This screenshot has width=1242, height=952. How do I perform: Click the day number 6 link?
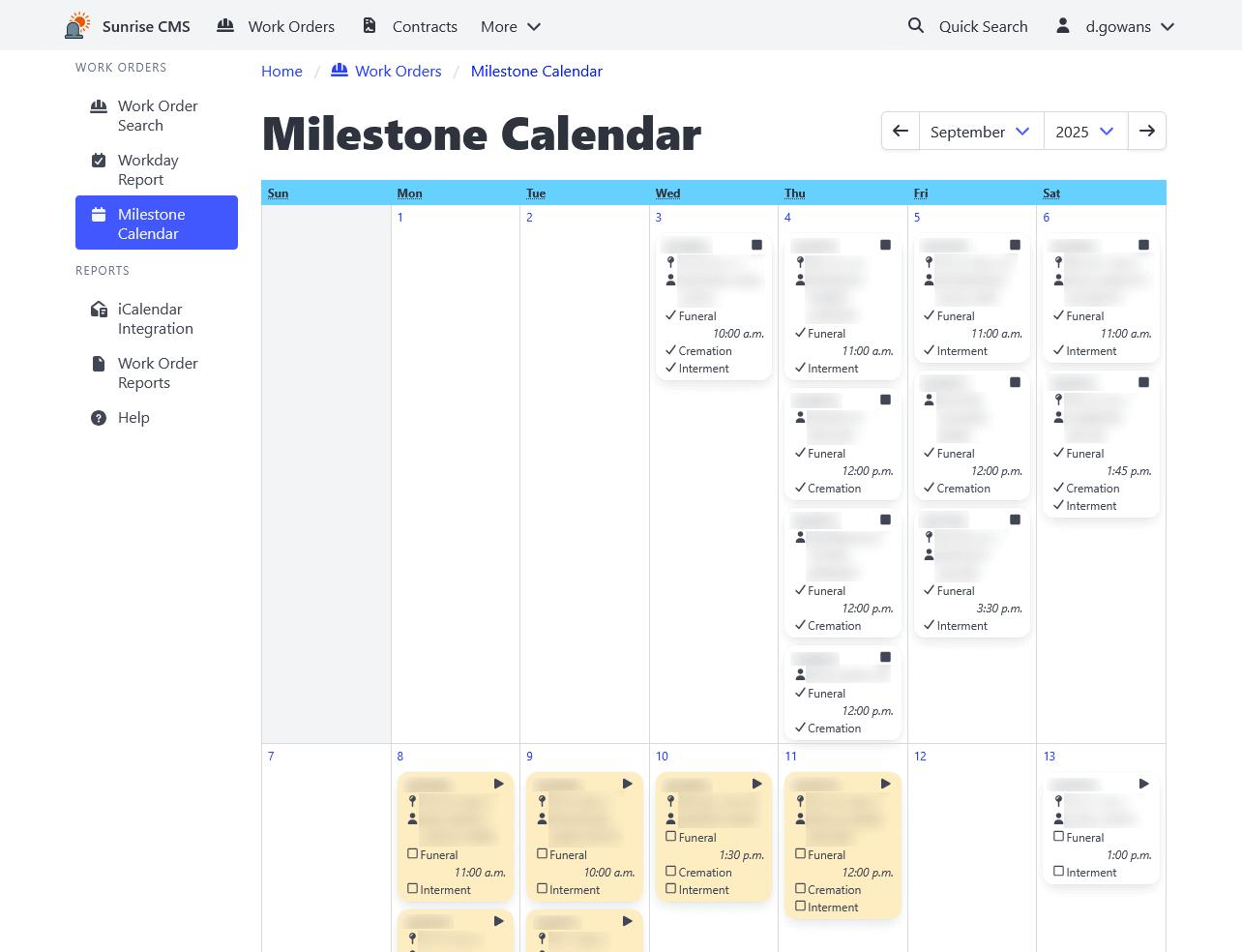1047,218
